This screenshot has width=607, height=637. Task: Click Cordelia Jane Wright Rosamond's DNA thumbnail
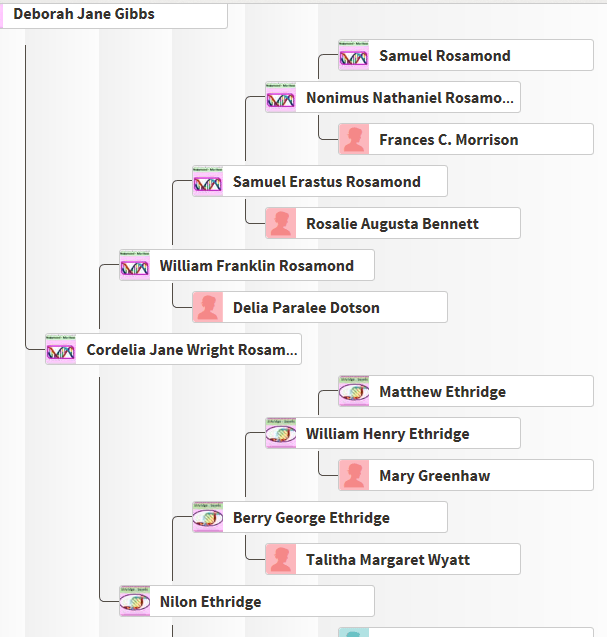61,350
